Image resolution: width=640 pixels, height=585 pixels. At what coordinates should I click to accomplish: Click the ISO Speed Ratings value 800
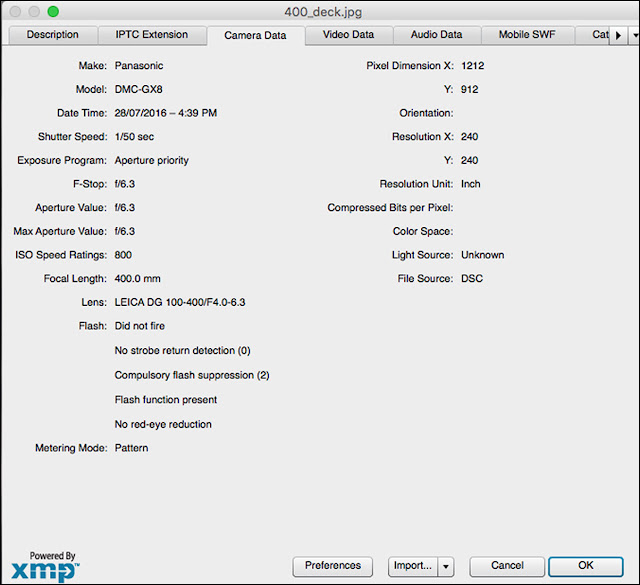[123, 255]
